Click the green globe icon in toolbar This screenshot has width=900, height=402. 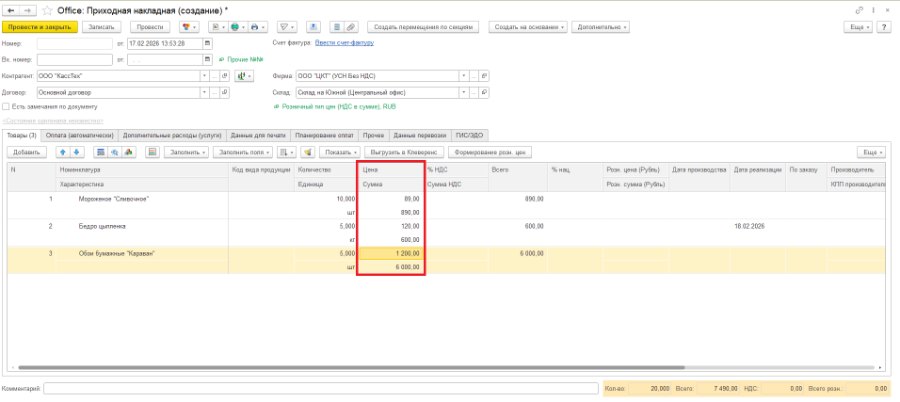click(x=237, y=27)
